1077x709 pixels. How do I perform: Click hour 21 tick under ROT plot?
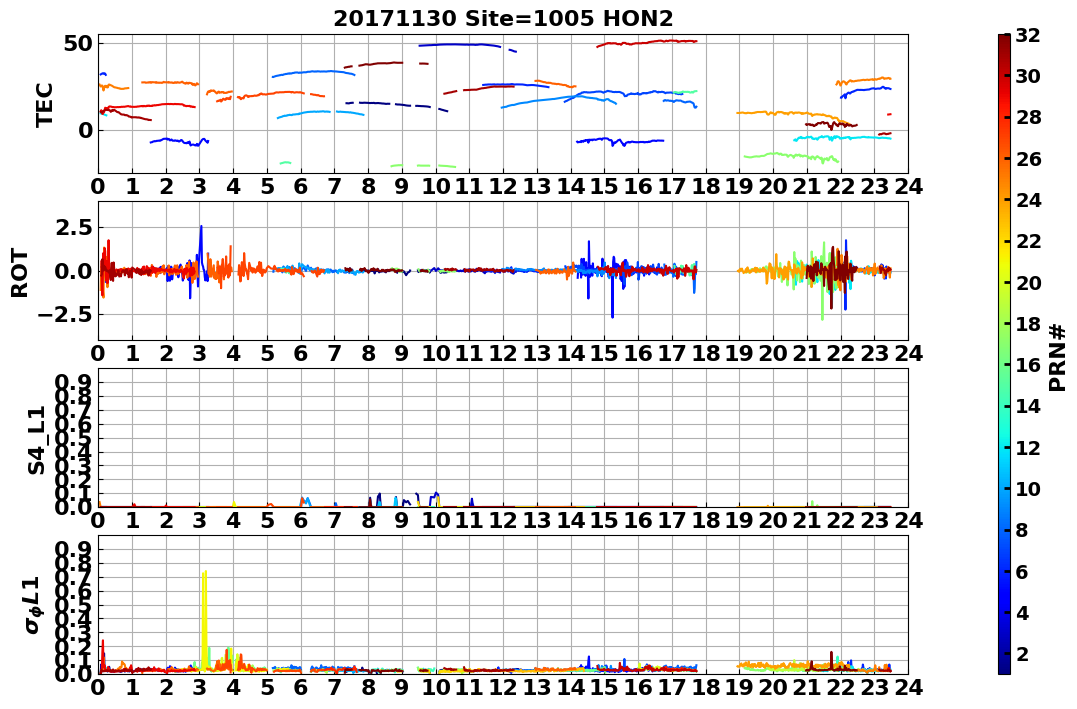807,354
